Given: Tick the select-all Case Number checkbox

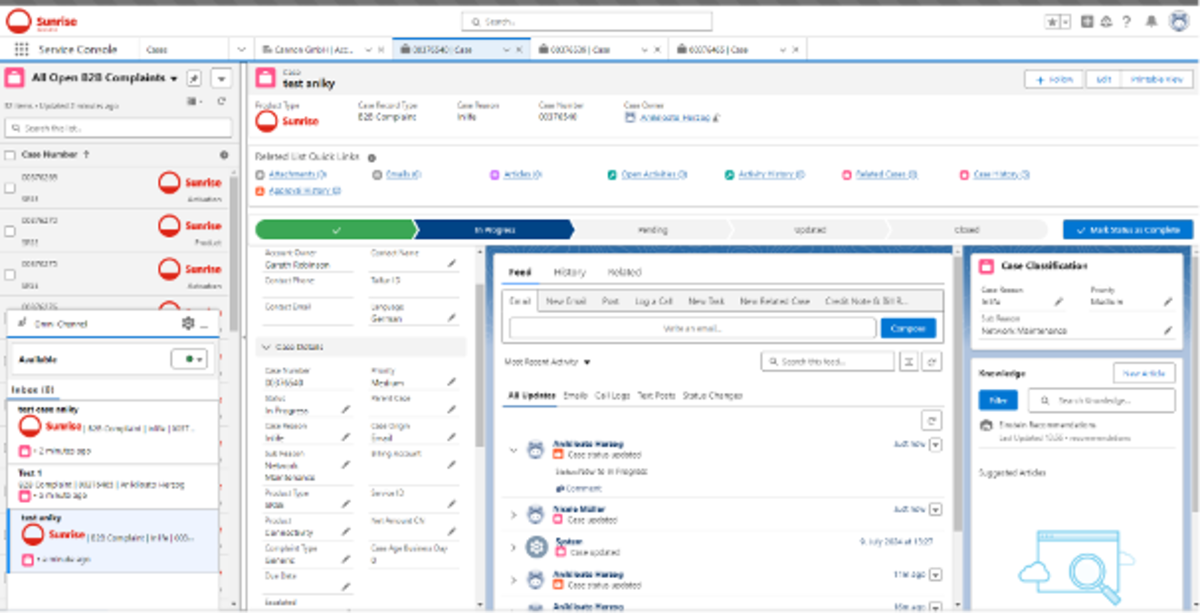Looking at the screenshot, I should [x=10, y=155].
